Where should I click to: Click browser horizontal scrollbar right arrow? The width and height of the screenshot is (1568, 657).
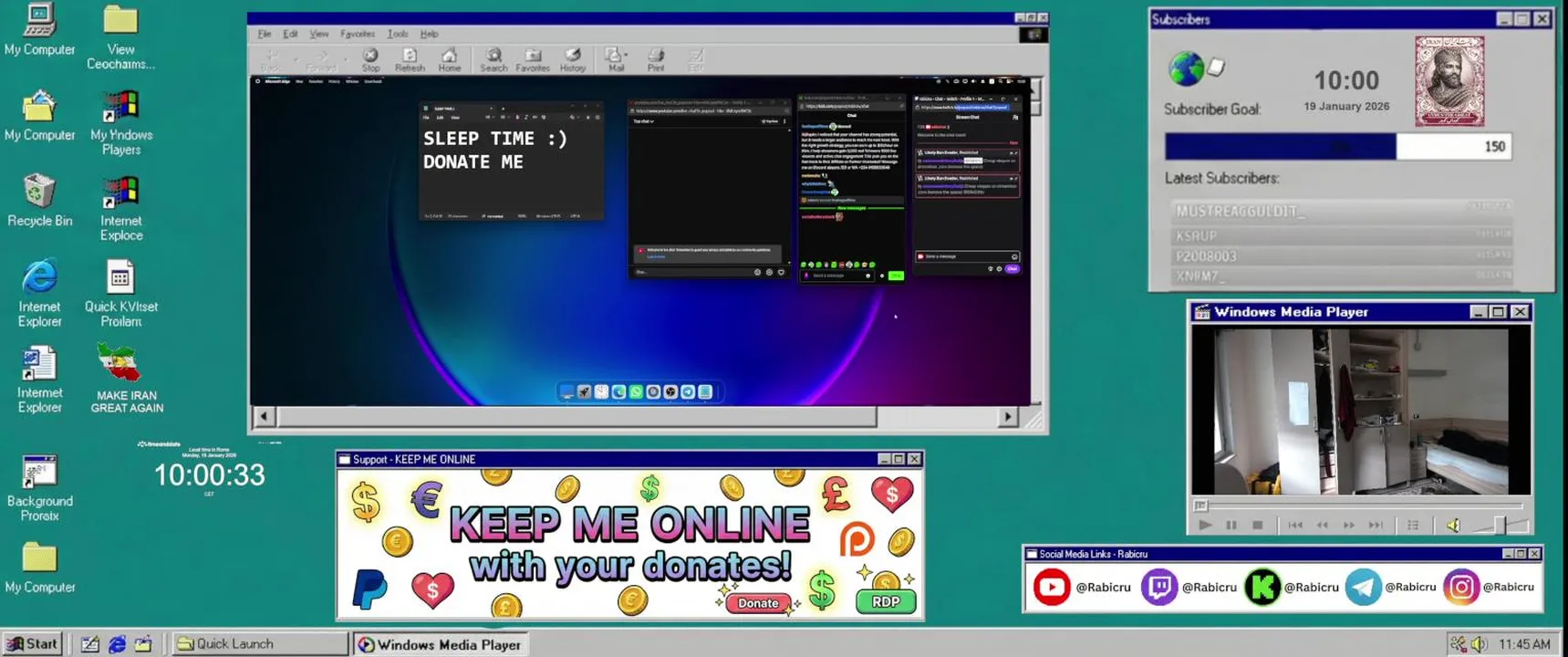pyautogui.click(x=1008, y=417)
